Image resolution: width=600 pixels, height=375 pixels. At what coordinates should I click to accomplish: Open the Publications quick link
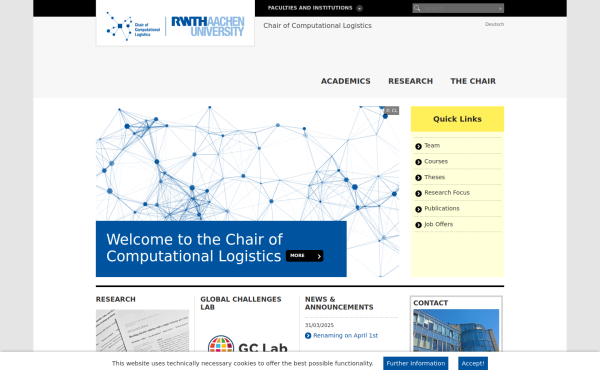click(x=442, y=209)
